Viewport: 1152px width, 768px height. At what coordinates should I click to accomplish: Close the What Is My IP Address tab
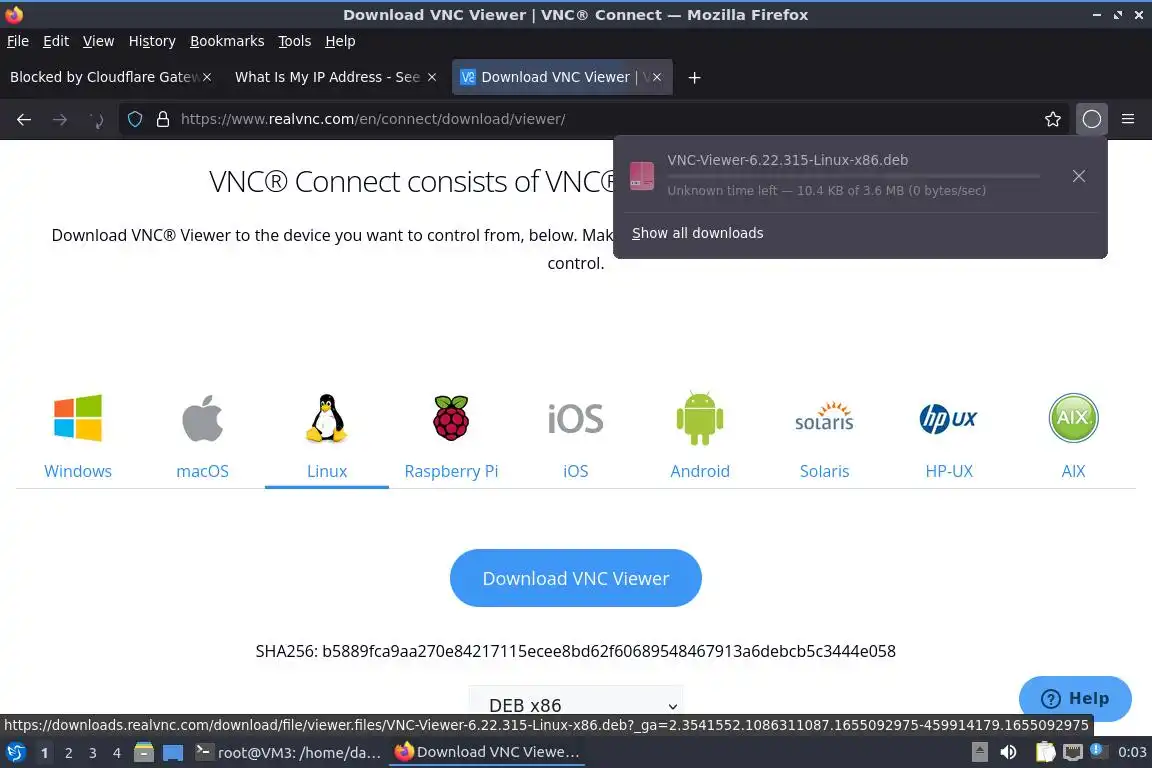432,77
